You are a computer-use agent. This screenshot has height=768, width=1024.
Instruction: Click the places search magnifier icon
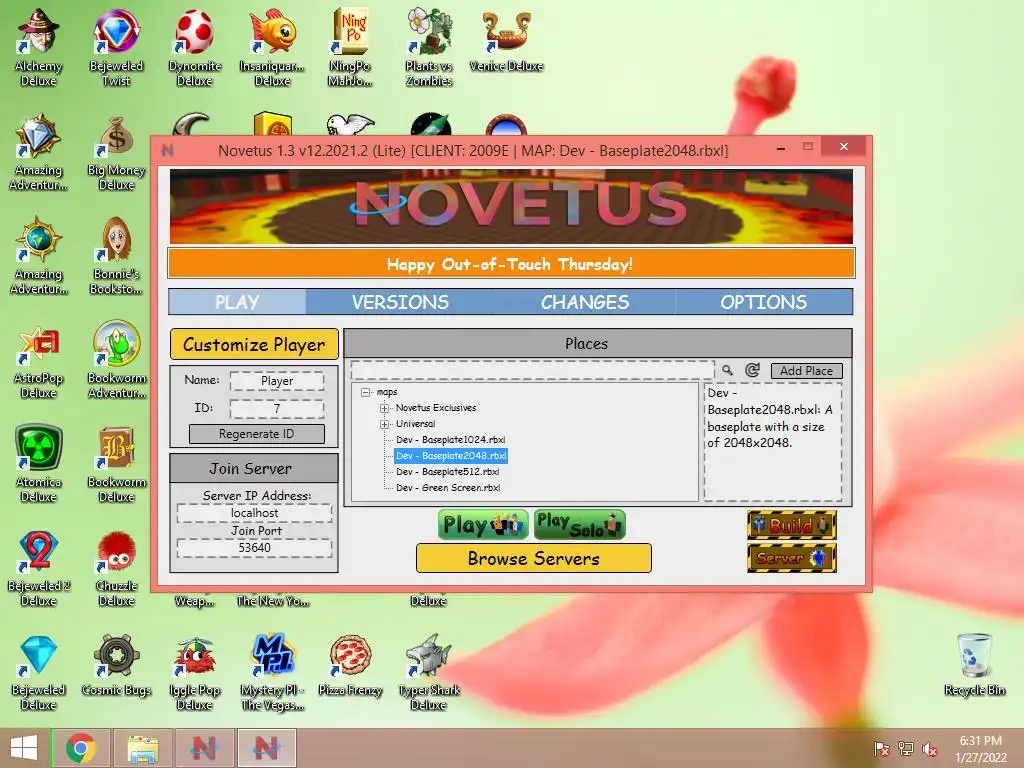click(x=728, y=370)
